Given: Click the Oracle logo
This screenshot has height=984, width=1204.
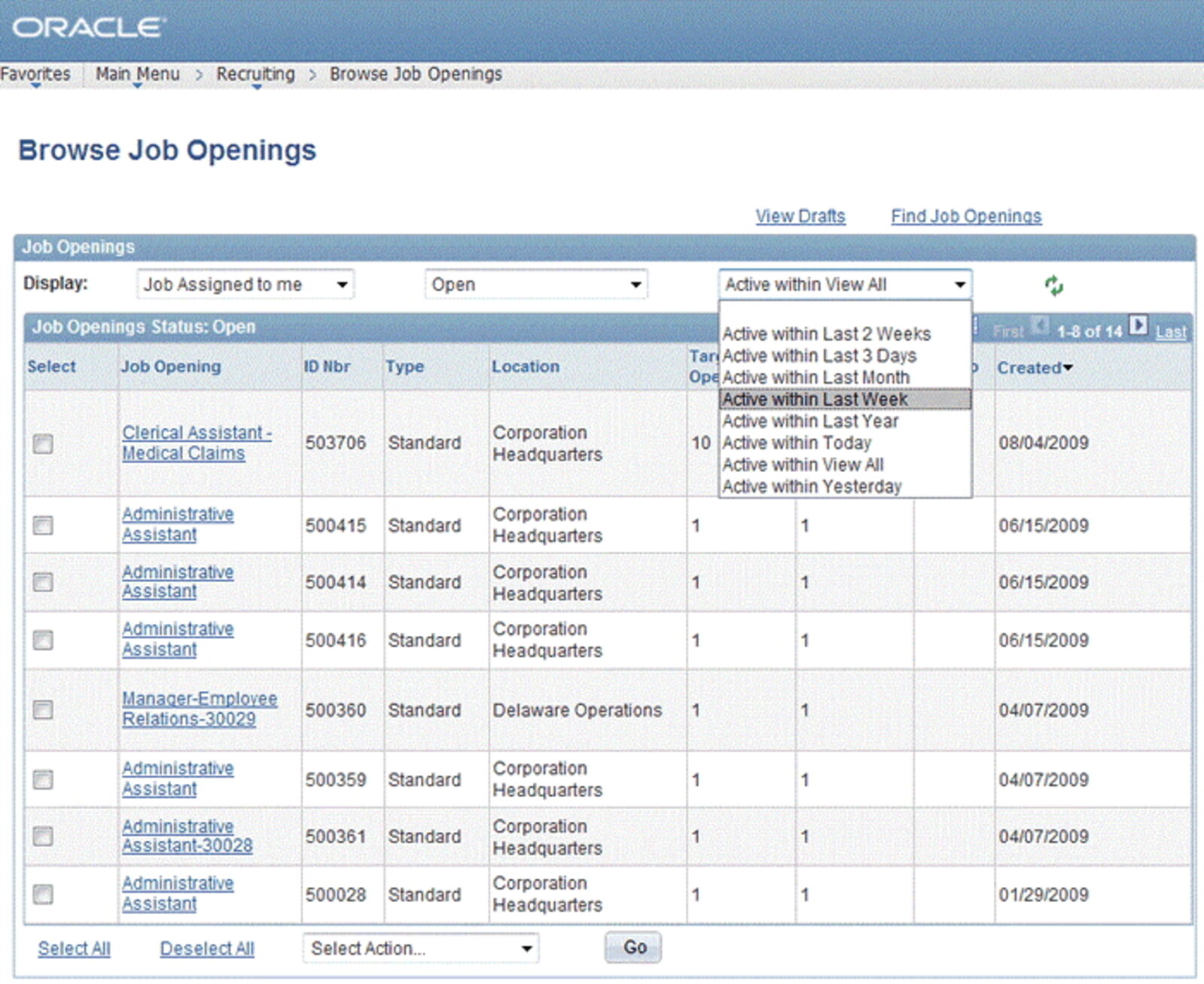Looking at the screenshot, I should click(88, 28).
